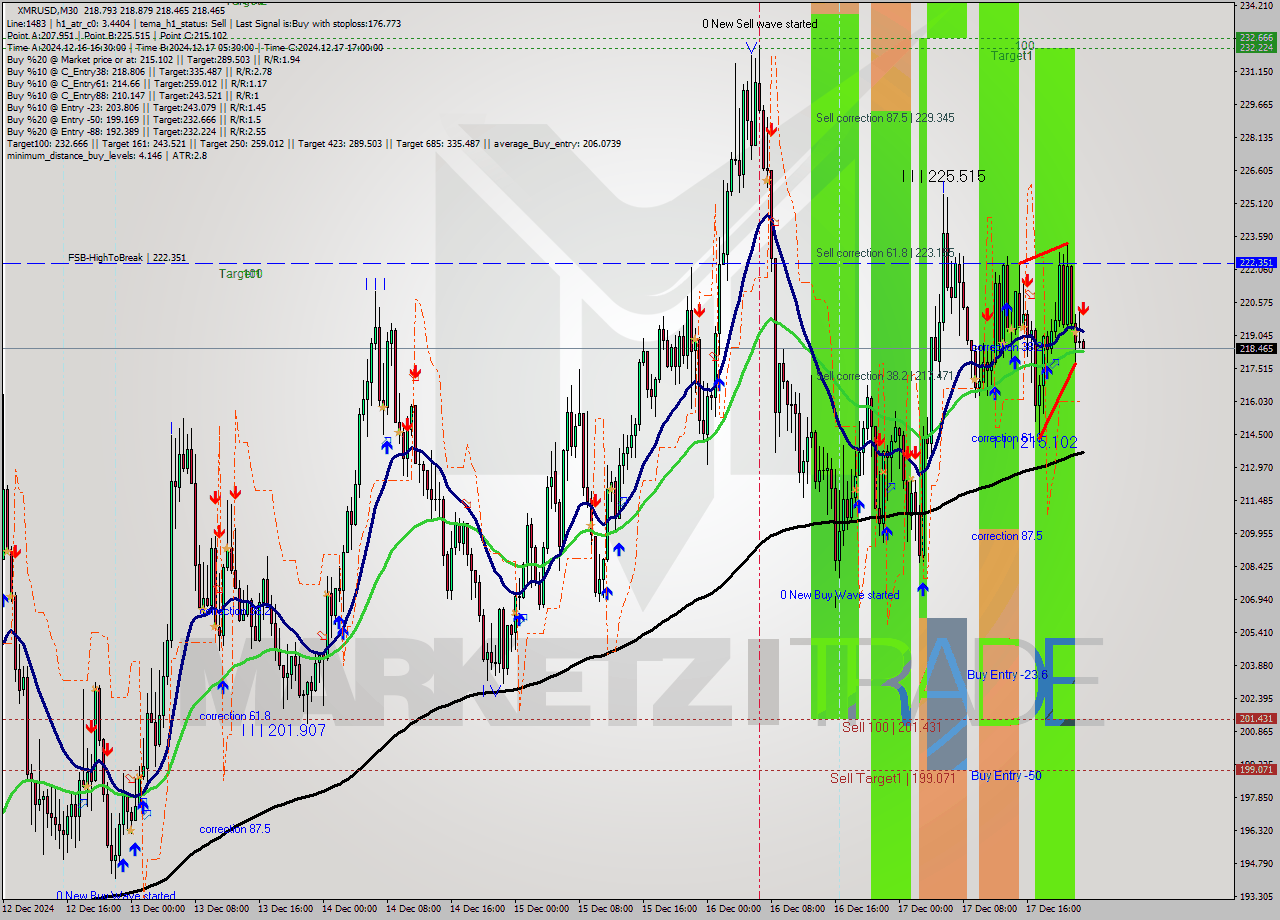Click the 234.210 price axis value
Image resolution: width=1280 pixels, height=920 pixels.
click(x=1256, y=6)
